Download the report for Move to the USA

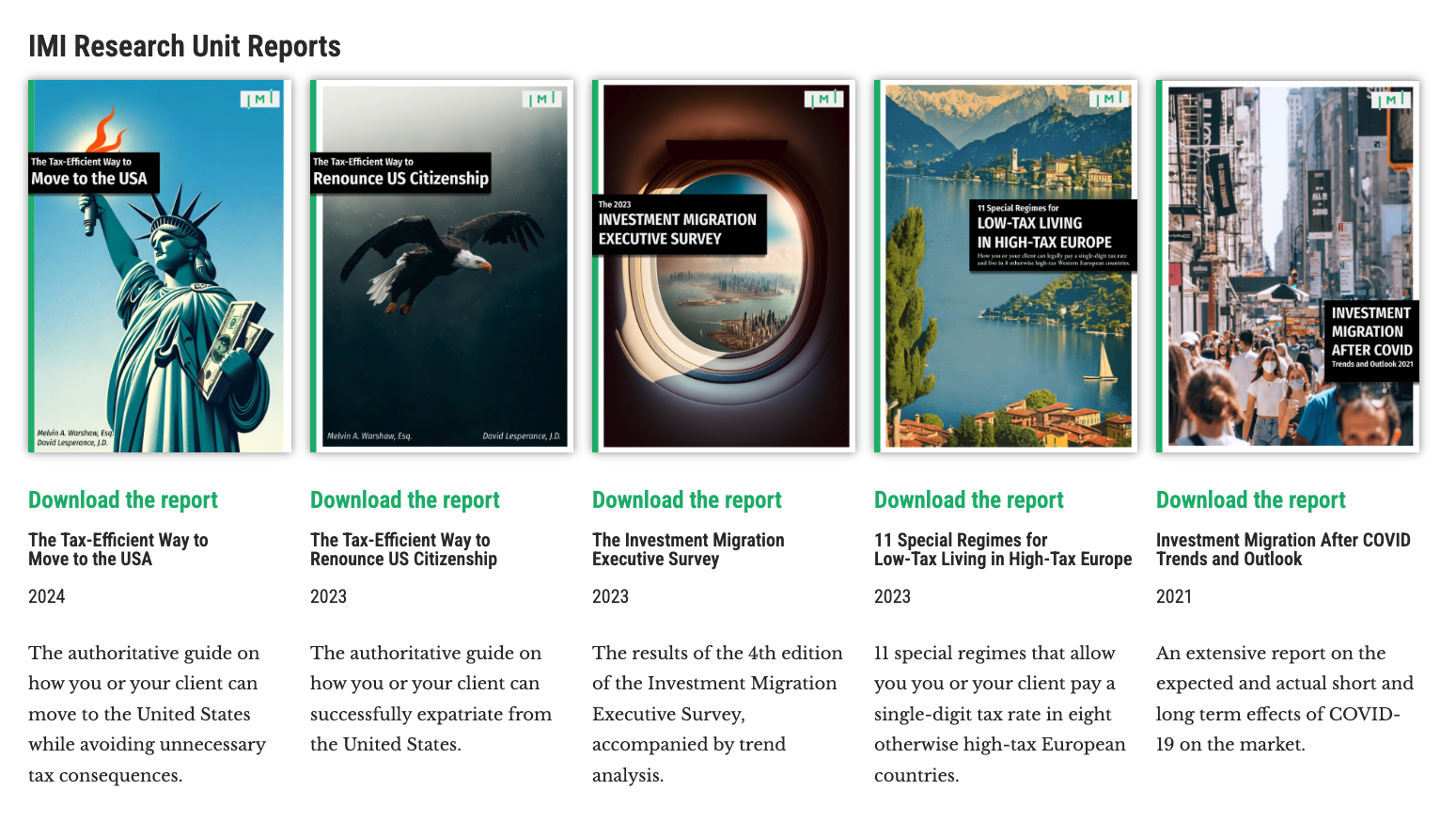(x=123, y=500)
